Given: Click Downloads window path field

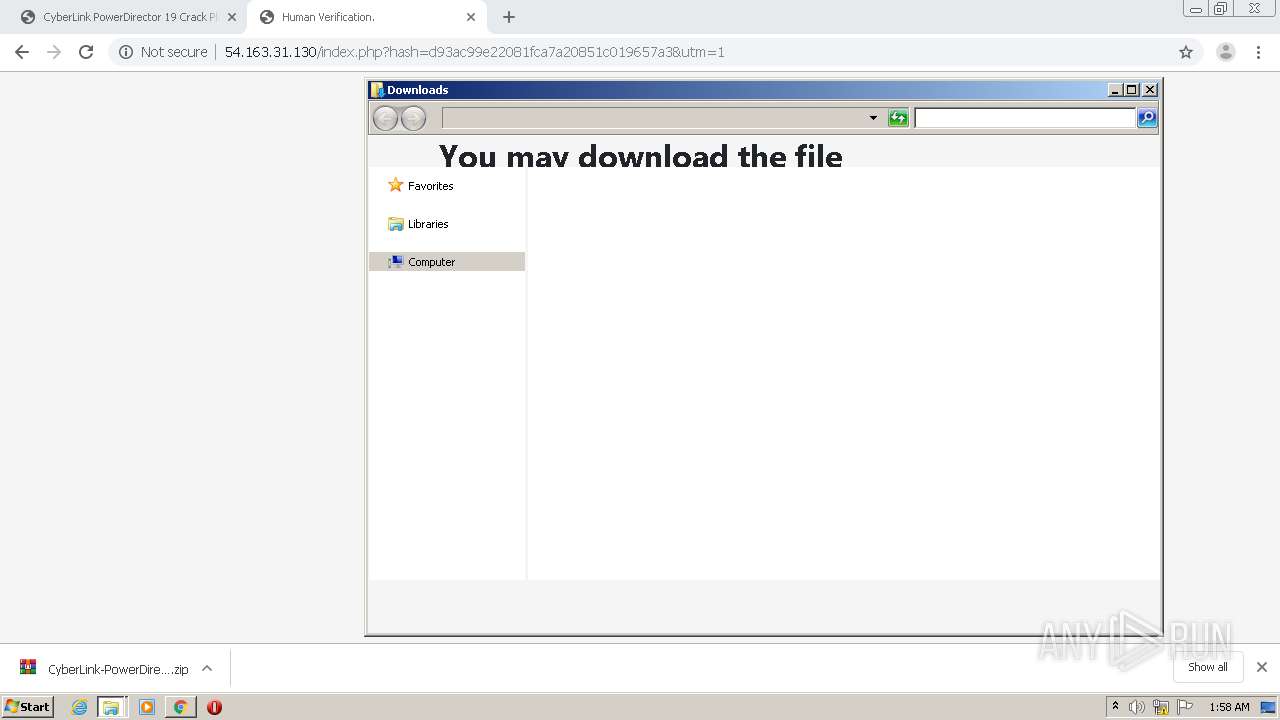Looking at the screenshot, I should (654, 118).
